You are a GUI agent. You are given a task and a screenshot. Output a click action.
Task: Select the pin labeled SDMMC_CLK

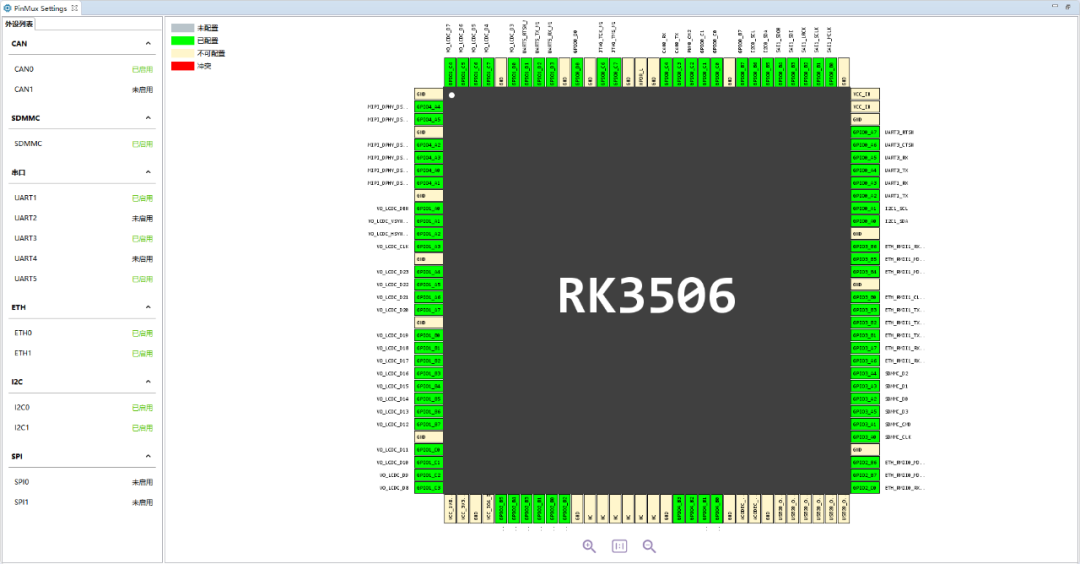[x=865, y=437]
